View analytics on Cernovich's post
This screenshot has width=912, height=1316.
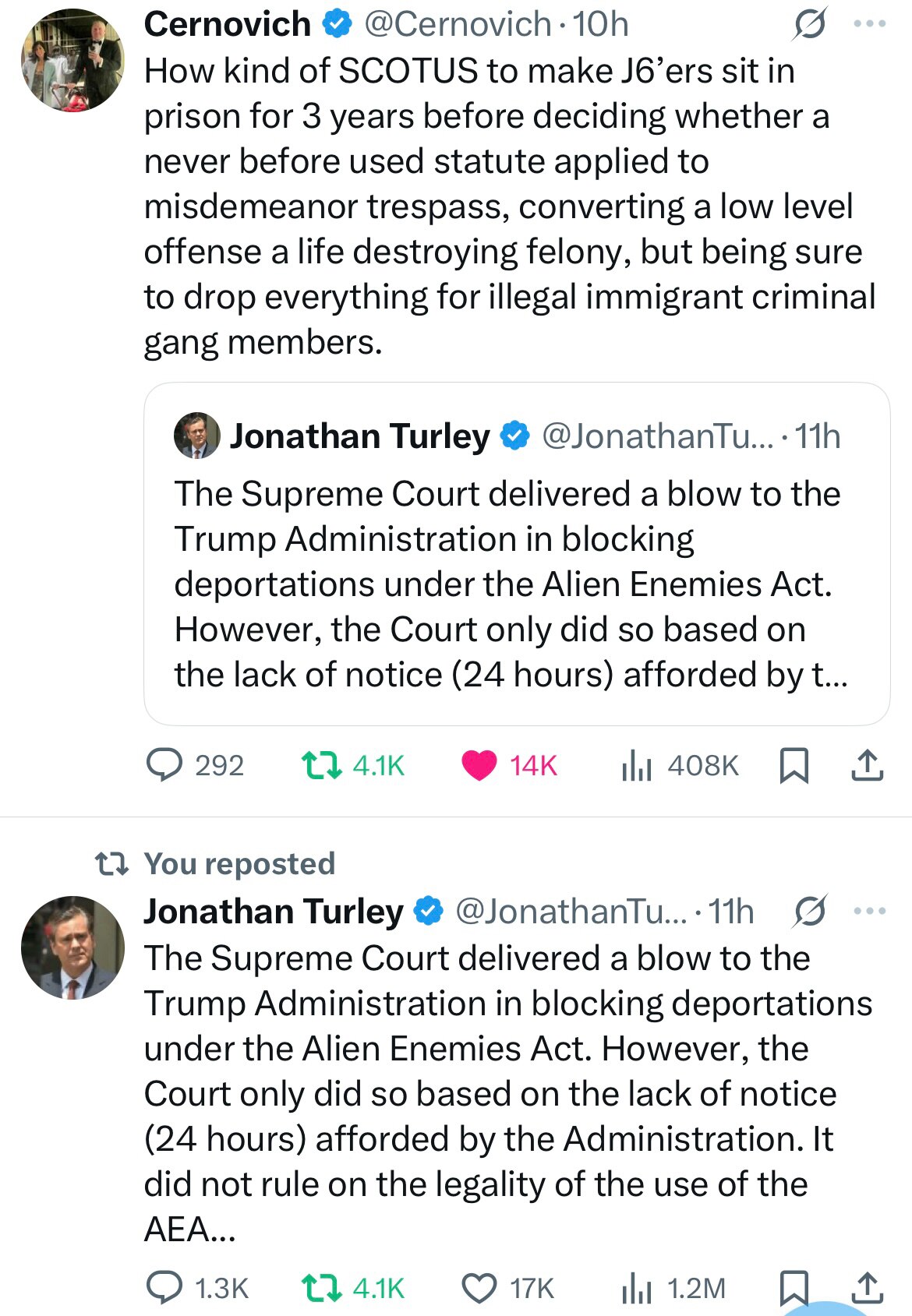tap(636, 765)
